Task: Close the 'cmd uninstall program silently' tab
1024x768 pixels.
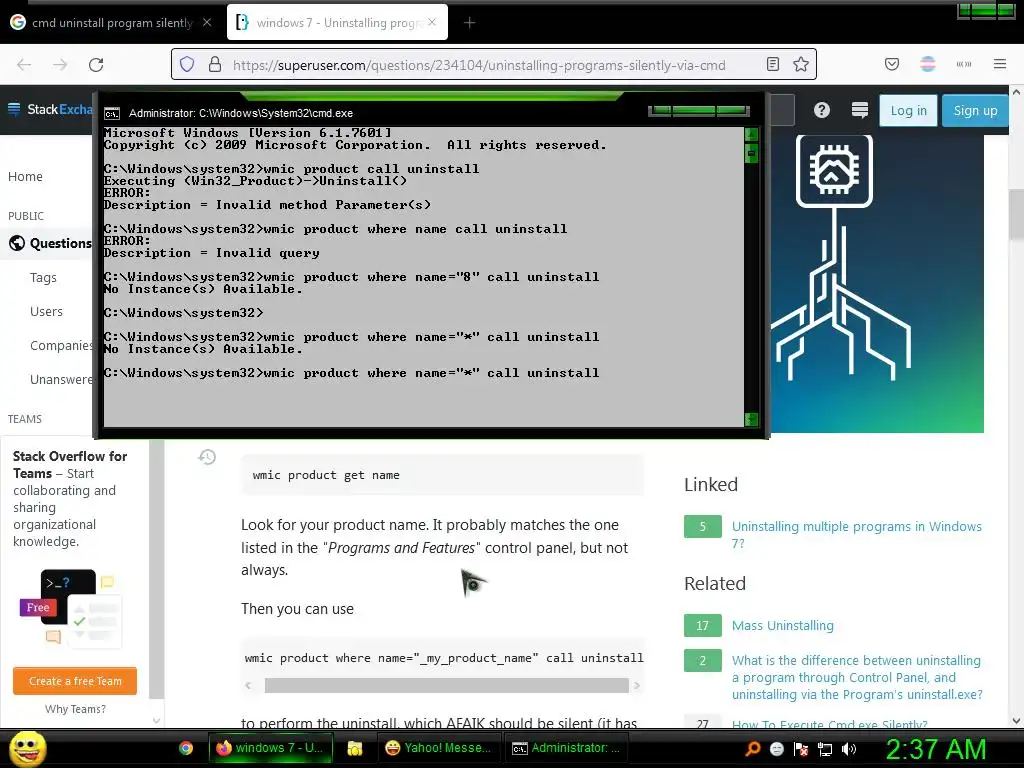Action: coord(206,22)
